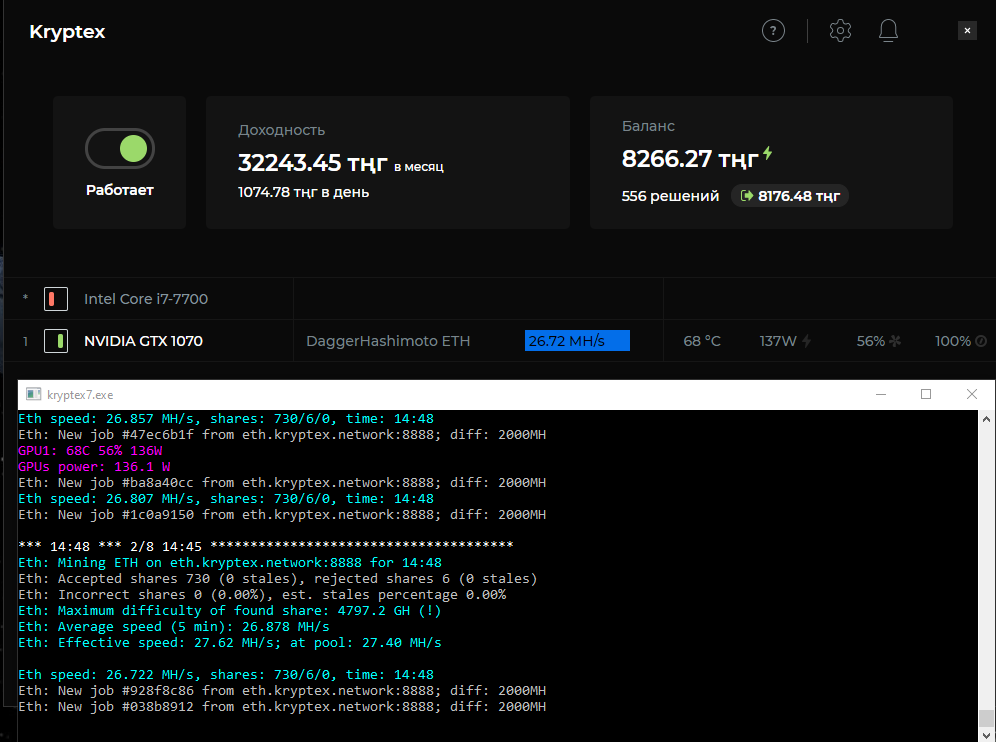
Task: Withdraw 8176.48 тңг payout button
Action: tap(790, 196)
